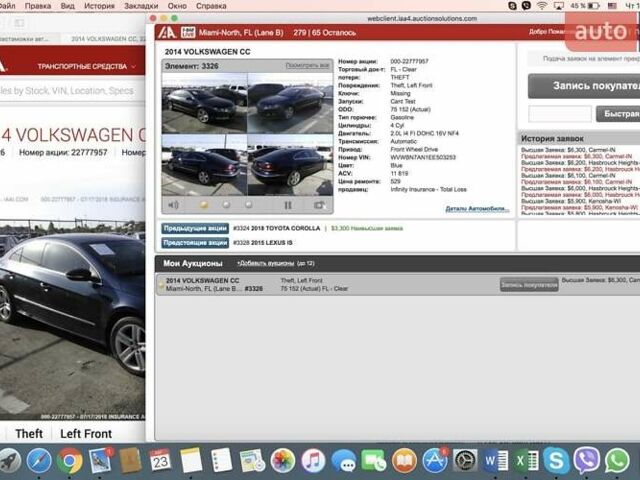Open FaceTime from the dock

pos(373,460)
